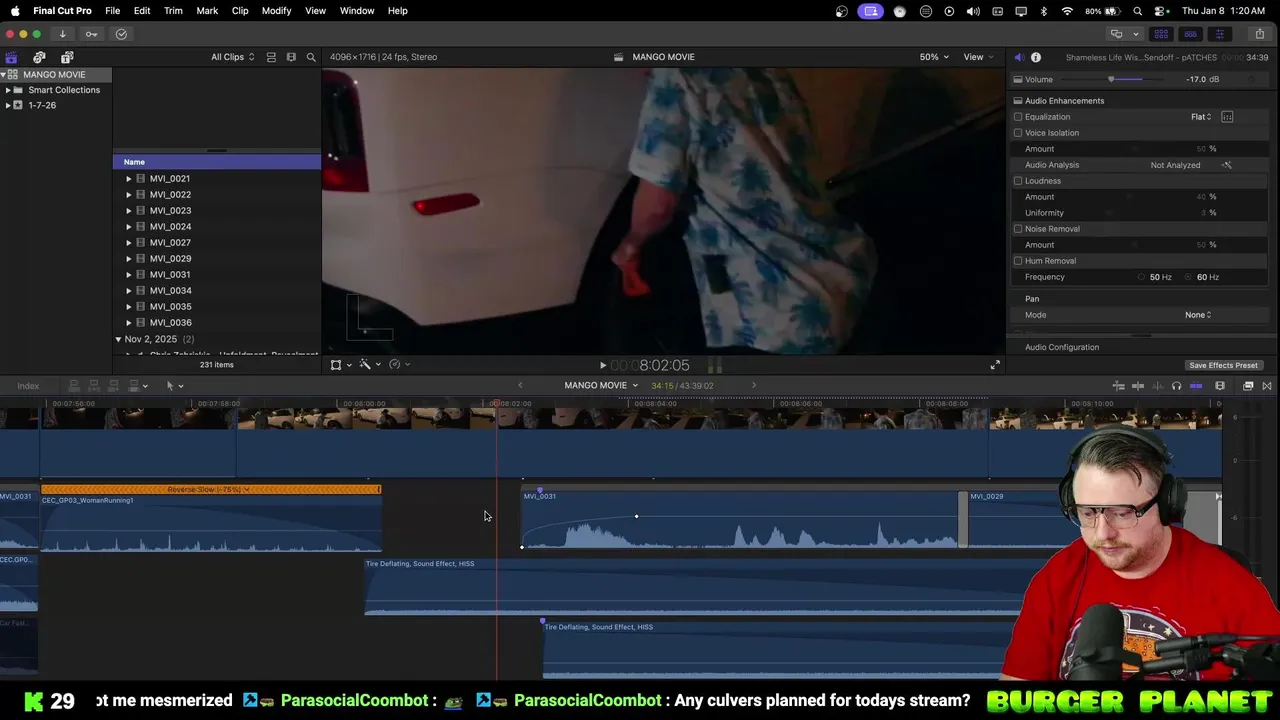Turn on the headphone audio skimming icon
The height and width of the screenshot is (720, 1280).
point(1176,386)
